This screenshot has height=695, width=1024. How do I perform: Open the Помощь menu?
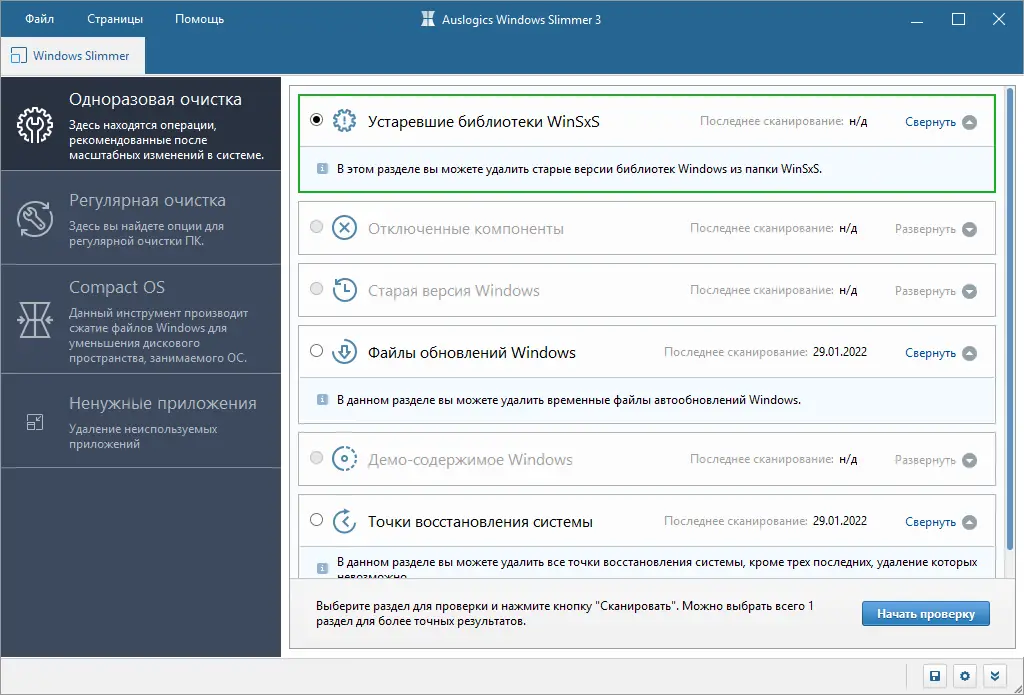199,18
